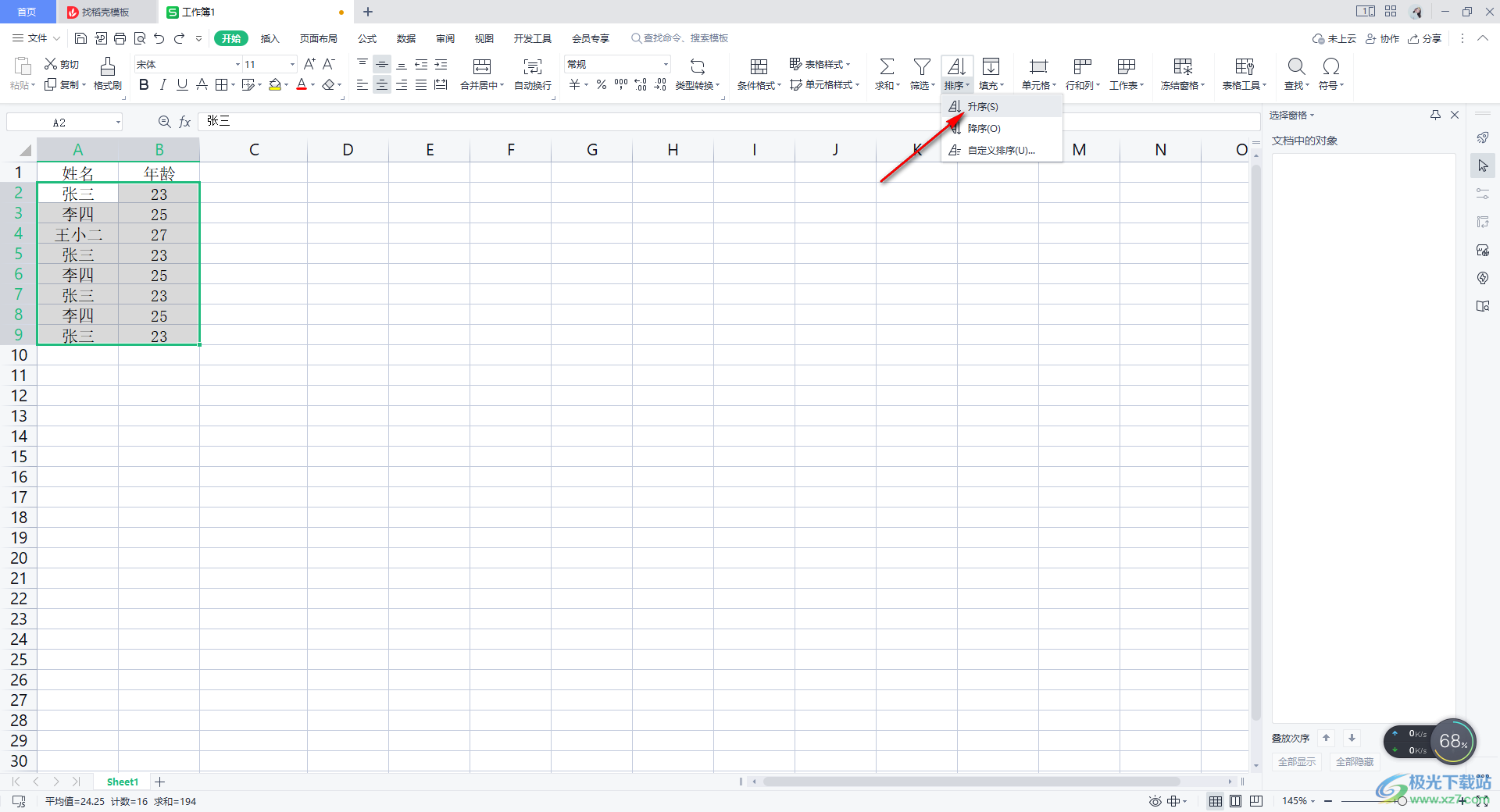The image size is (1500, 812).
Task: Select 降序(O) descending sort option
Action: click(x=1002, y=128)
